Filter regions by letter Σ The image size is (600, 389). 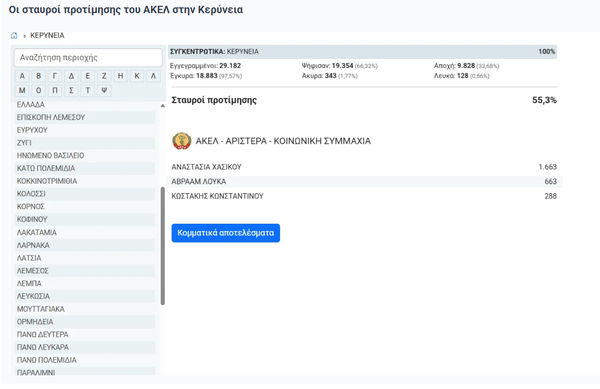pyautogui.click(x=71, y=91)
